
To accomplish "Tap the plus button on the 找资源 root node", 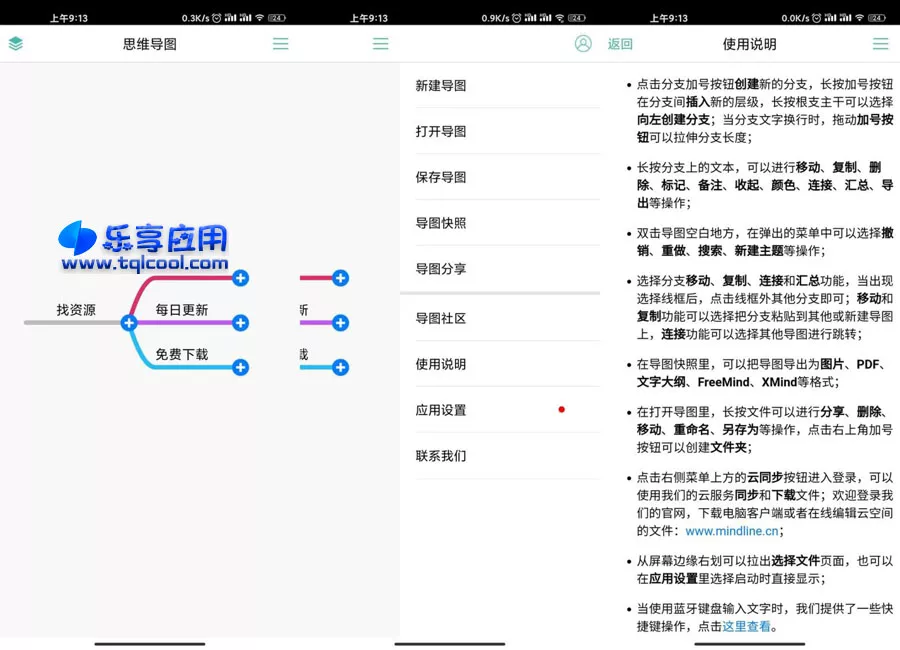I will [129, 323].
